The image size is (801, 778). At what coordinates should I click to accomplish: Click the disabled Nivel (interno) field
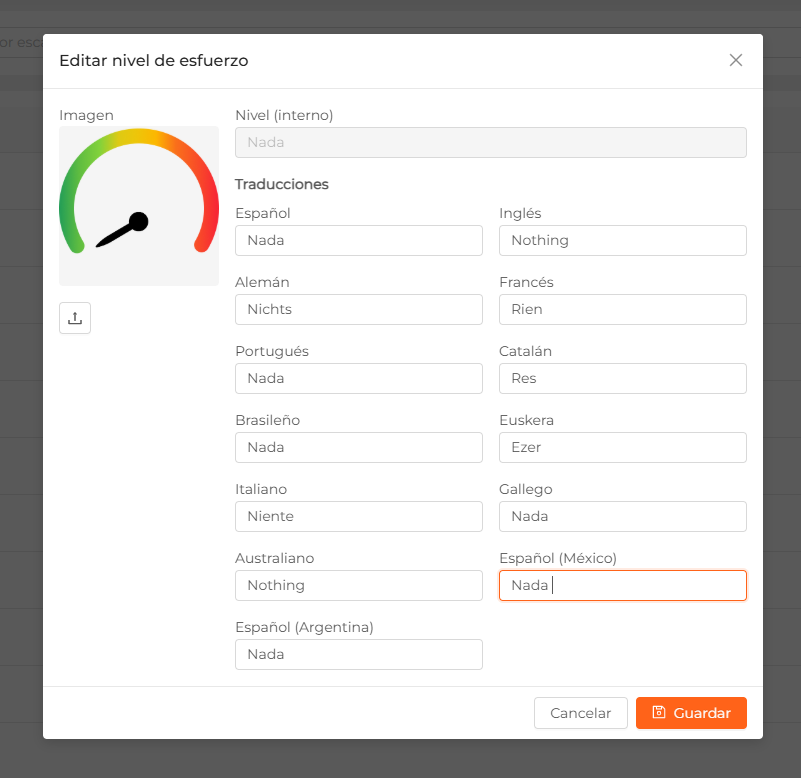pyautogui.click(x=490, y=142)
